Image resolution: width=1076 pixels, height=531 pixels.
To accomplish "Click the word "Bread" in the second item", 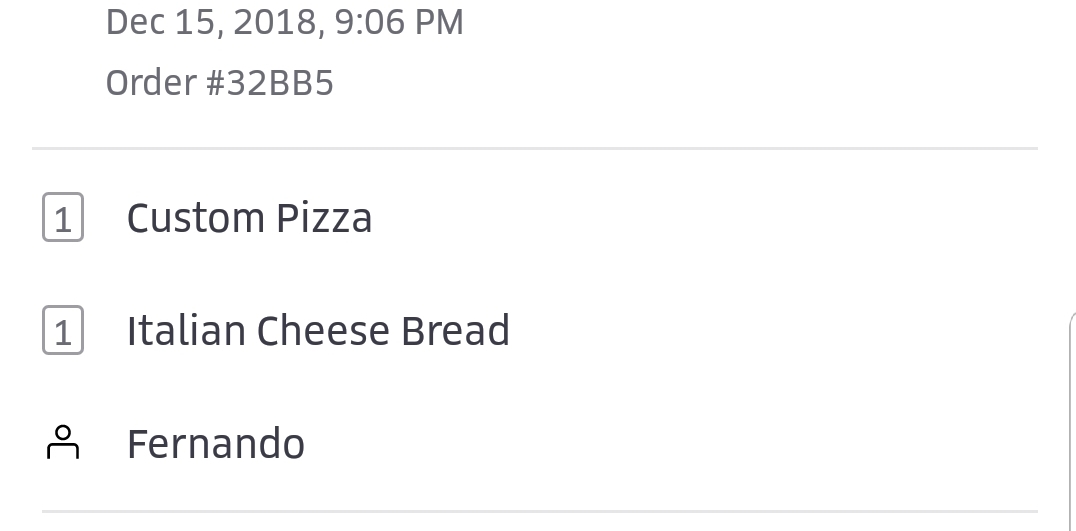I will [x=456, y=331].
